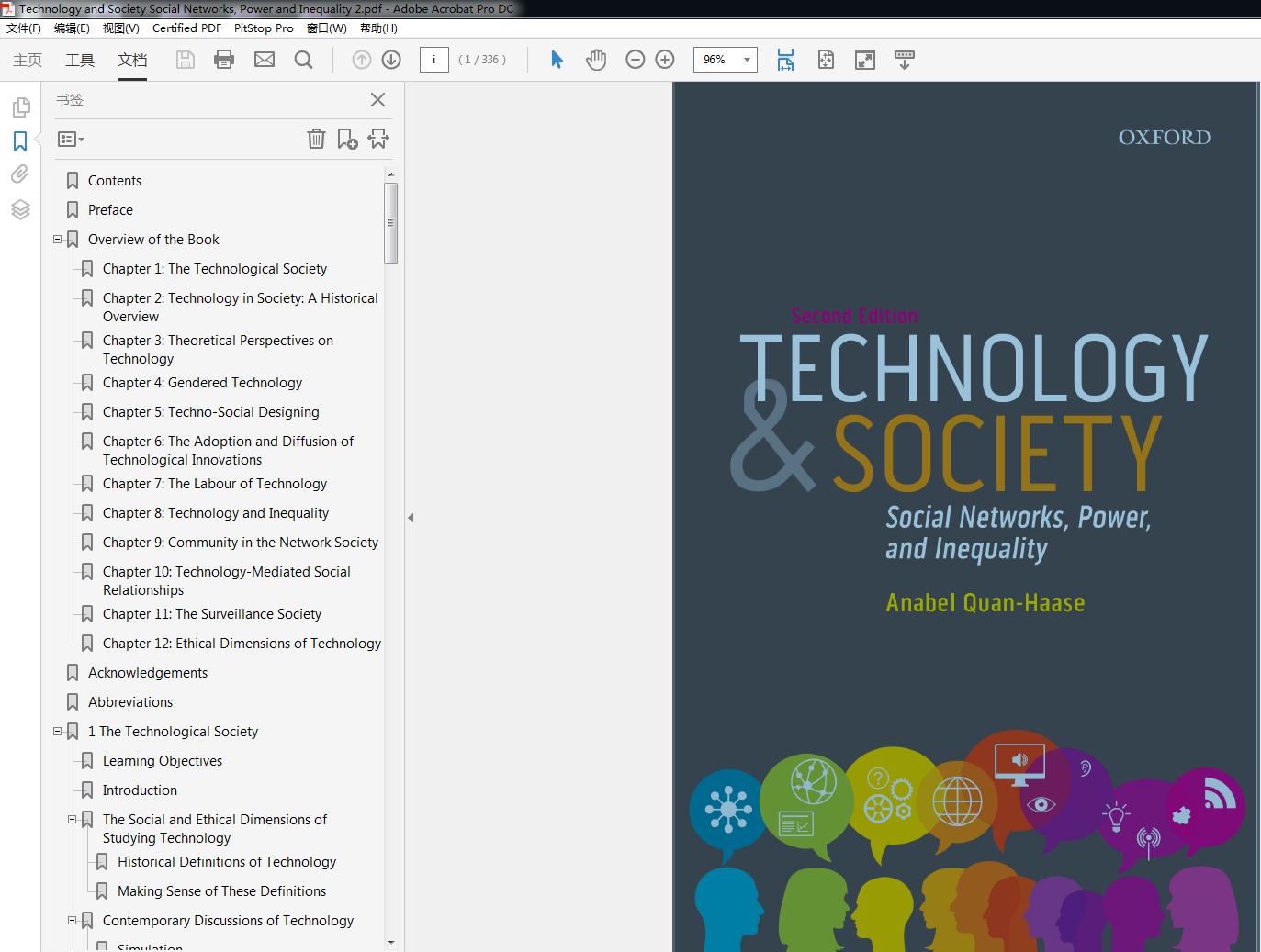Viewport: 1261px width, 952px height.
Task: Click the Zoom out minus icon
Action: pos(635,60)
